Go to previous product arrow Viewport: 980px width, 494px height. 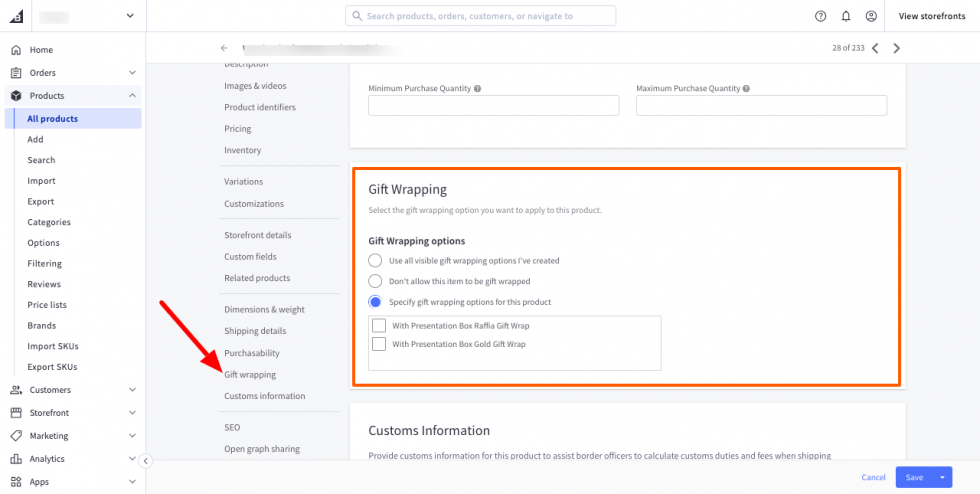(x=875, y=48)
